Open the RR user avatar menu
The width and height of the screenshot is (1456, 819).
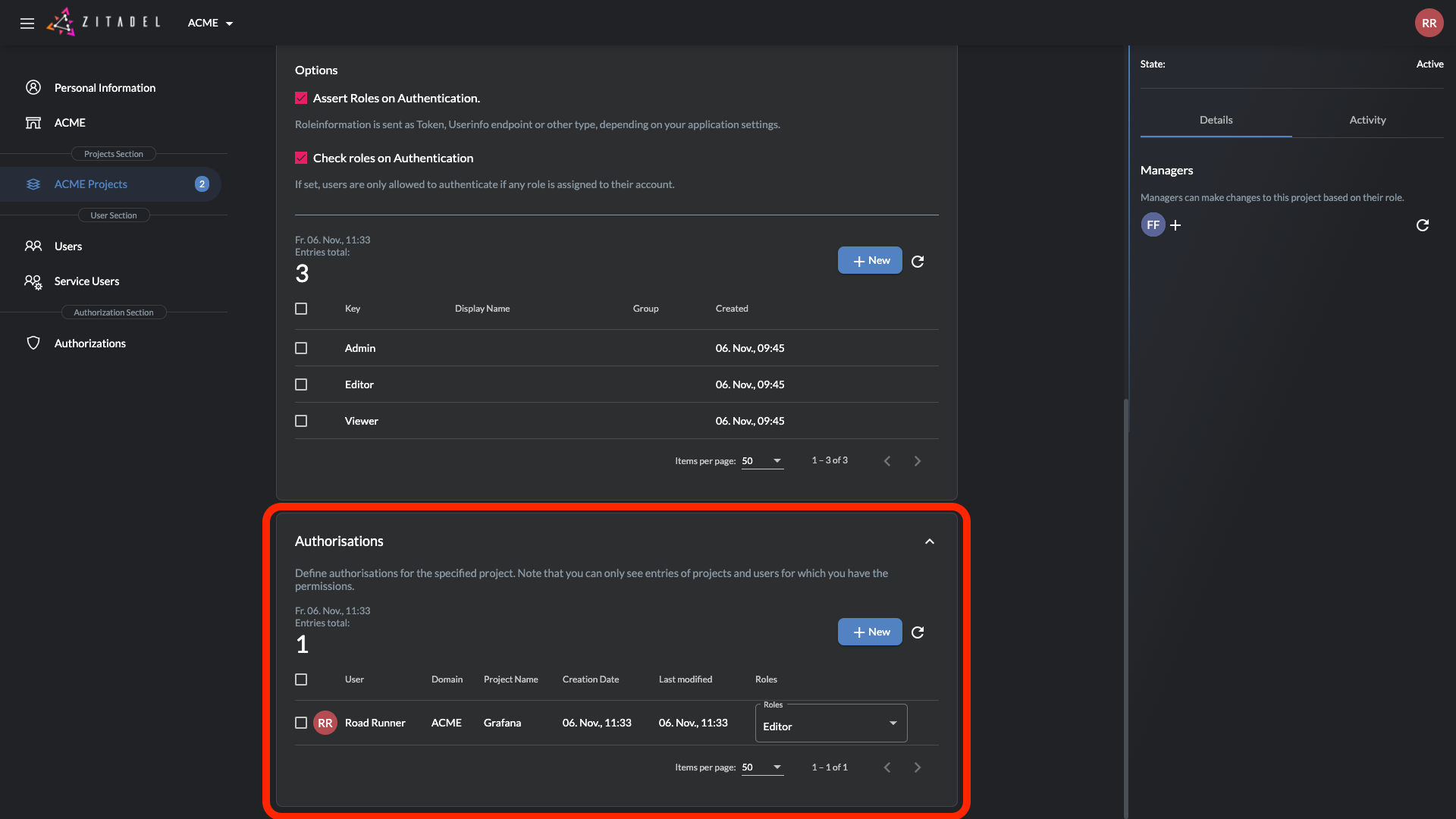pyautogui.click(x=1429, y=23)
